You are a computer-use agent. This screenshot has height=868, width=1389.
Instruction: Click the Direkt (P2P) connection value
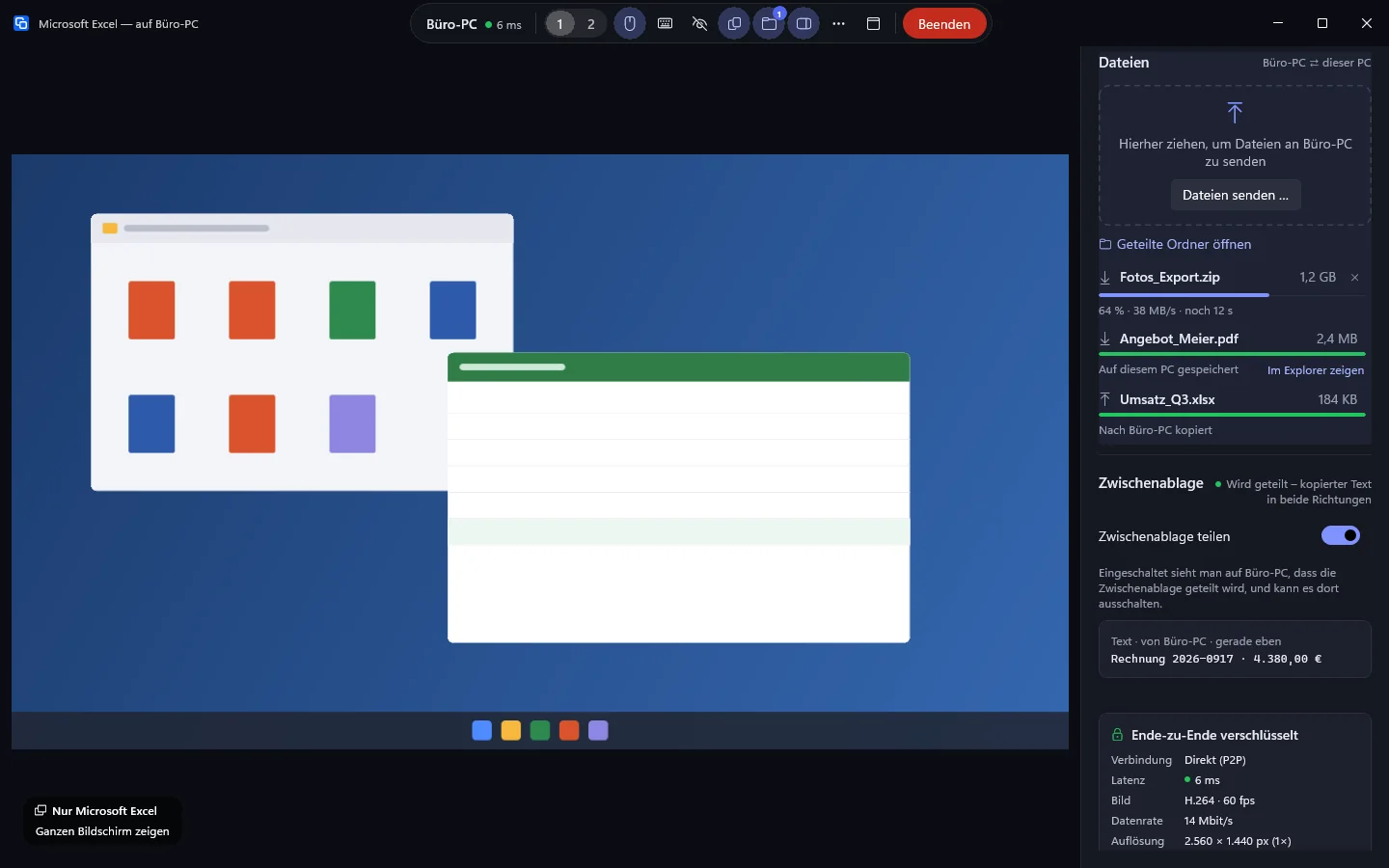[x=1215, y=760]
